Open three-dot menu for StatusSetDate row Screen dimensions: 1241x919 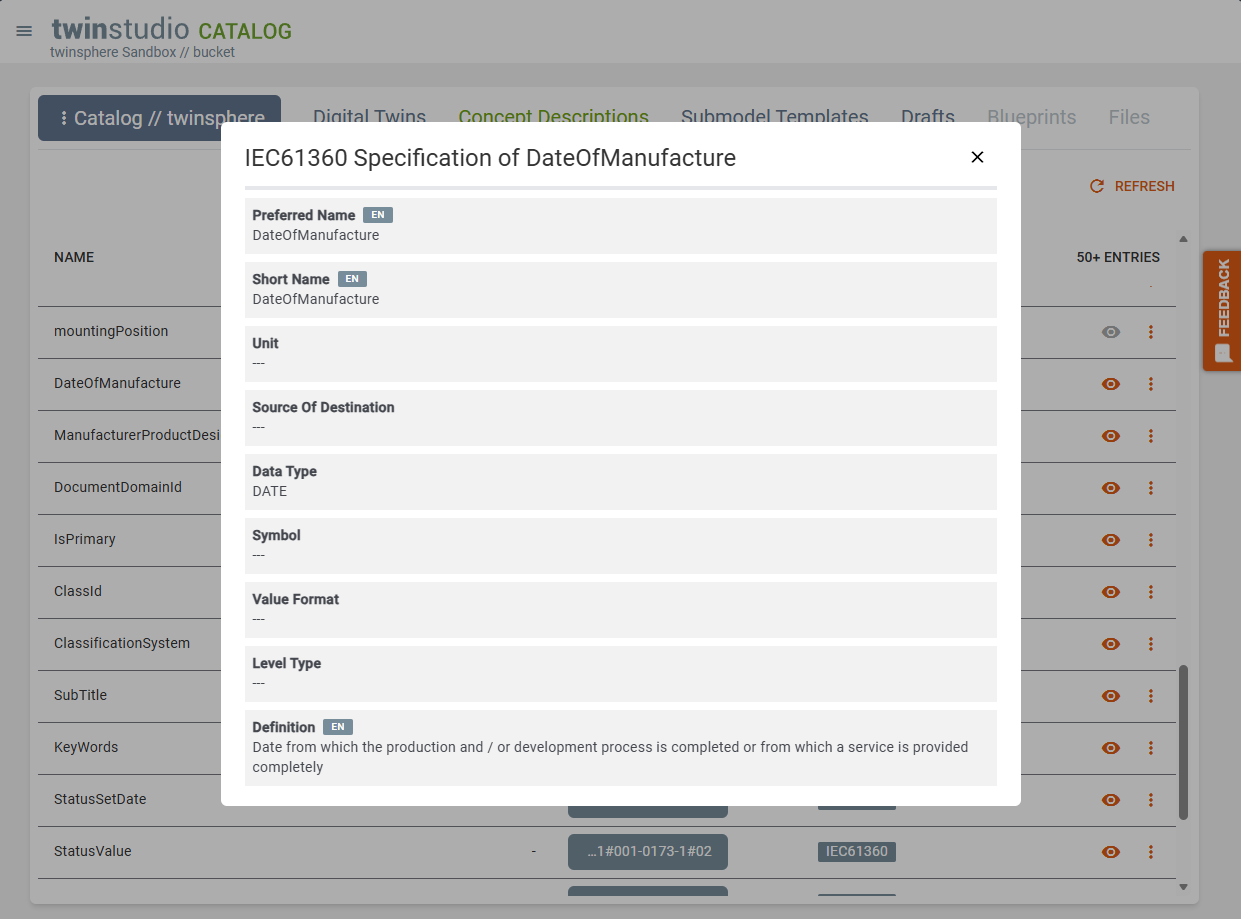1151,800
